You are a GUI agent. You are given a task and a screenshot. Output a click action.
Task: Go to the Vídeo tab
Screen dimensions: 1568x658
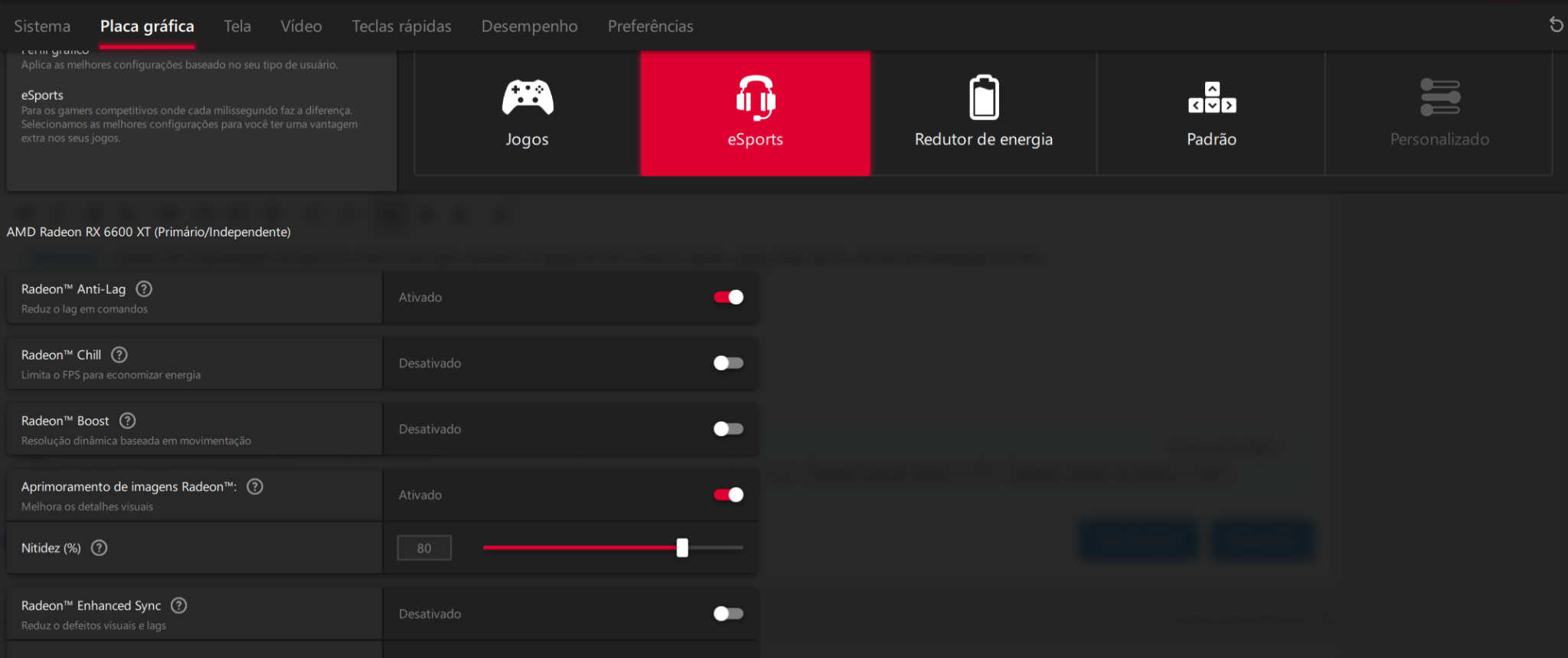pyautogui.click(x=301, y=26)
